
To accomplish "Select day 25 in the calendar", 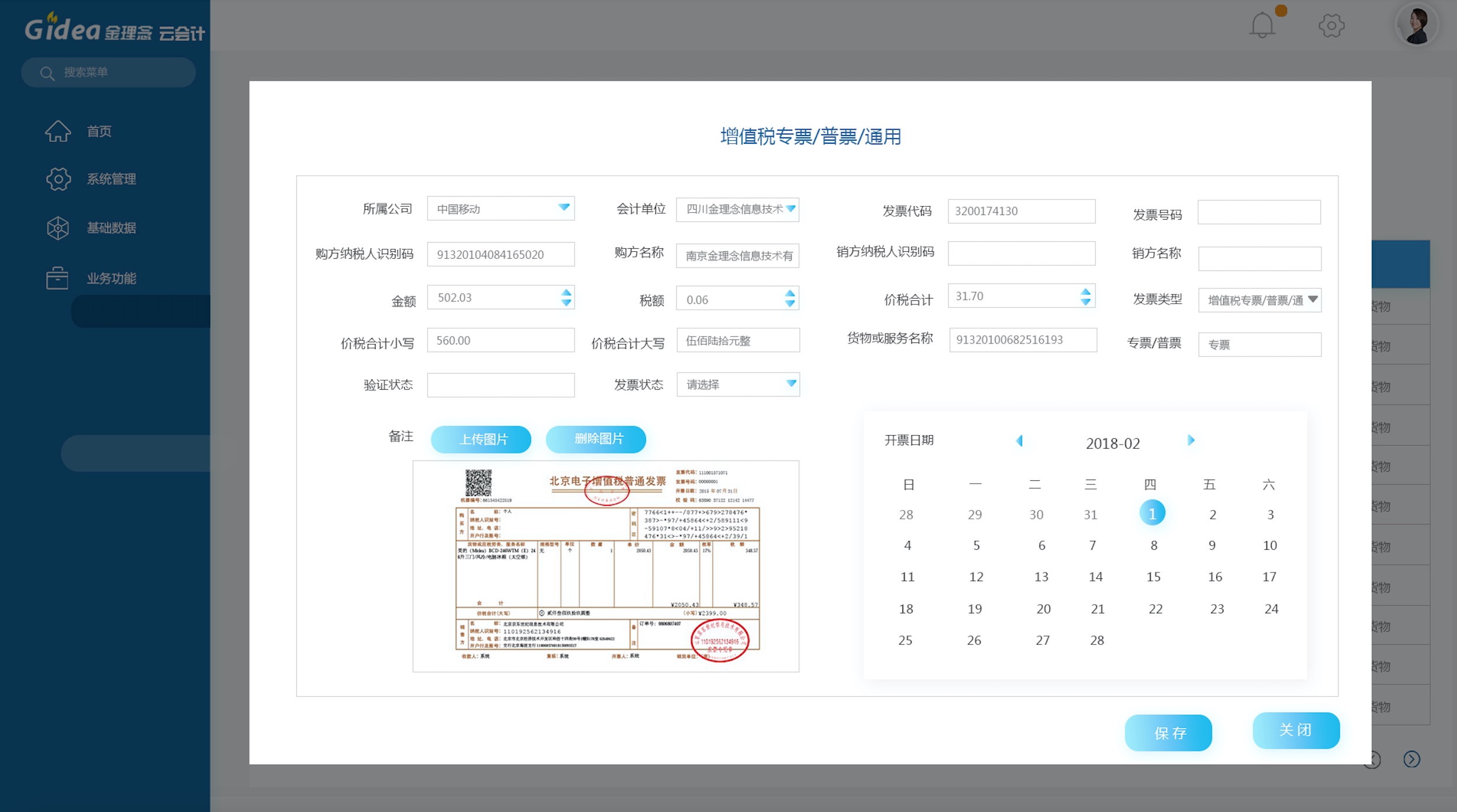I will 905,640.
